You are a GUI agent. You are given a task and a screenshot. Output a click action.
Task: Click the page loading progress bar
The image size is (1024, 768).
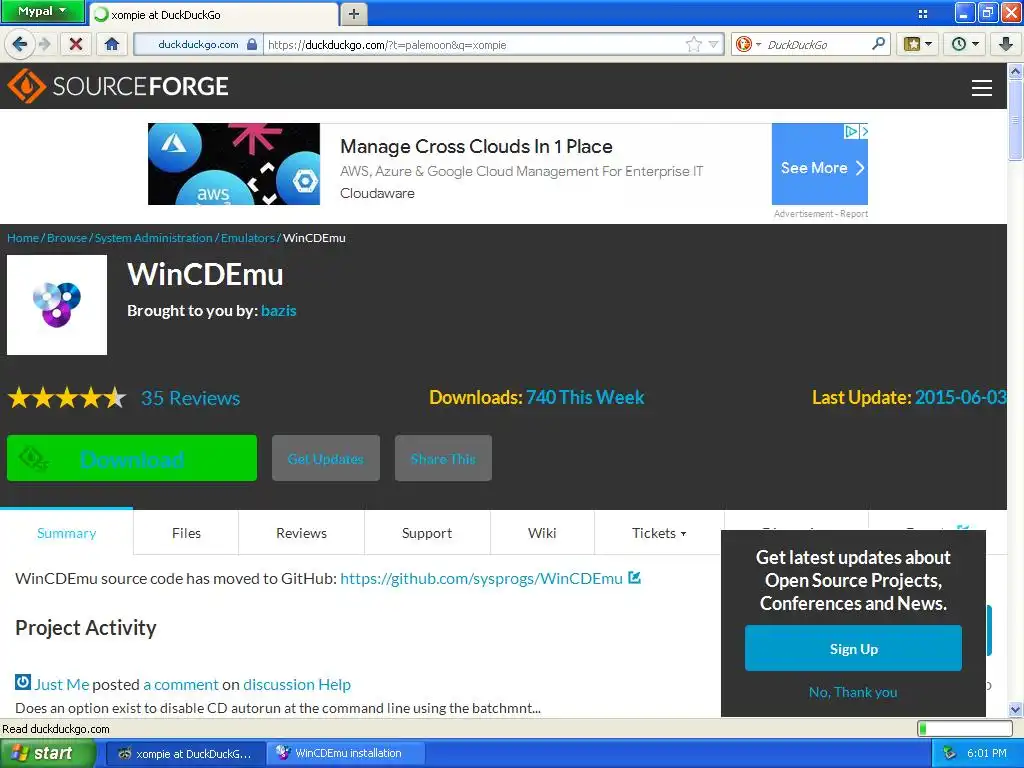[x=965, y=728]
